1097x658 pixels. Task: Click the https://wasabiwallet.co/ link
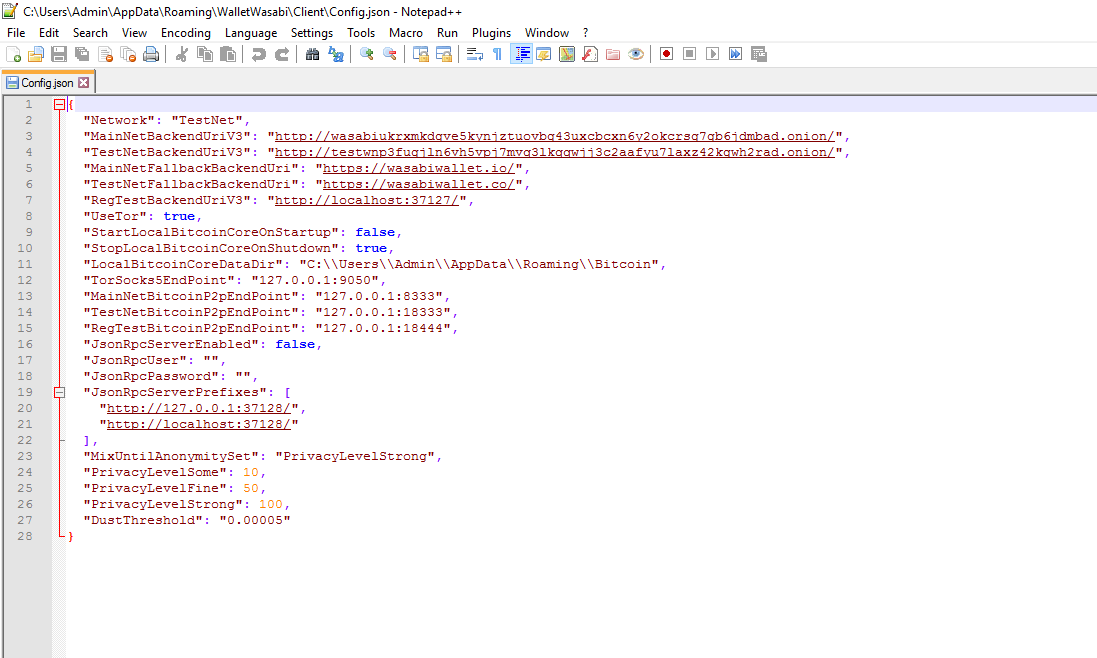[x=419, y=185]
